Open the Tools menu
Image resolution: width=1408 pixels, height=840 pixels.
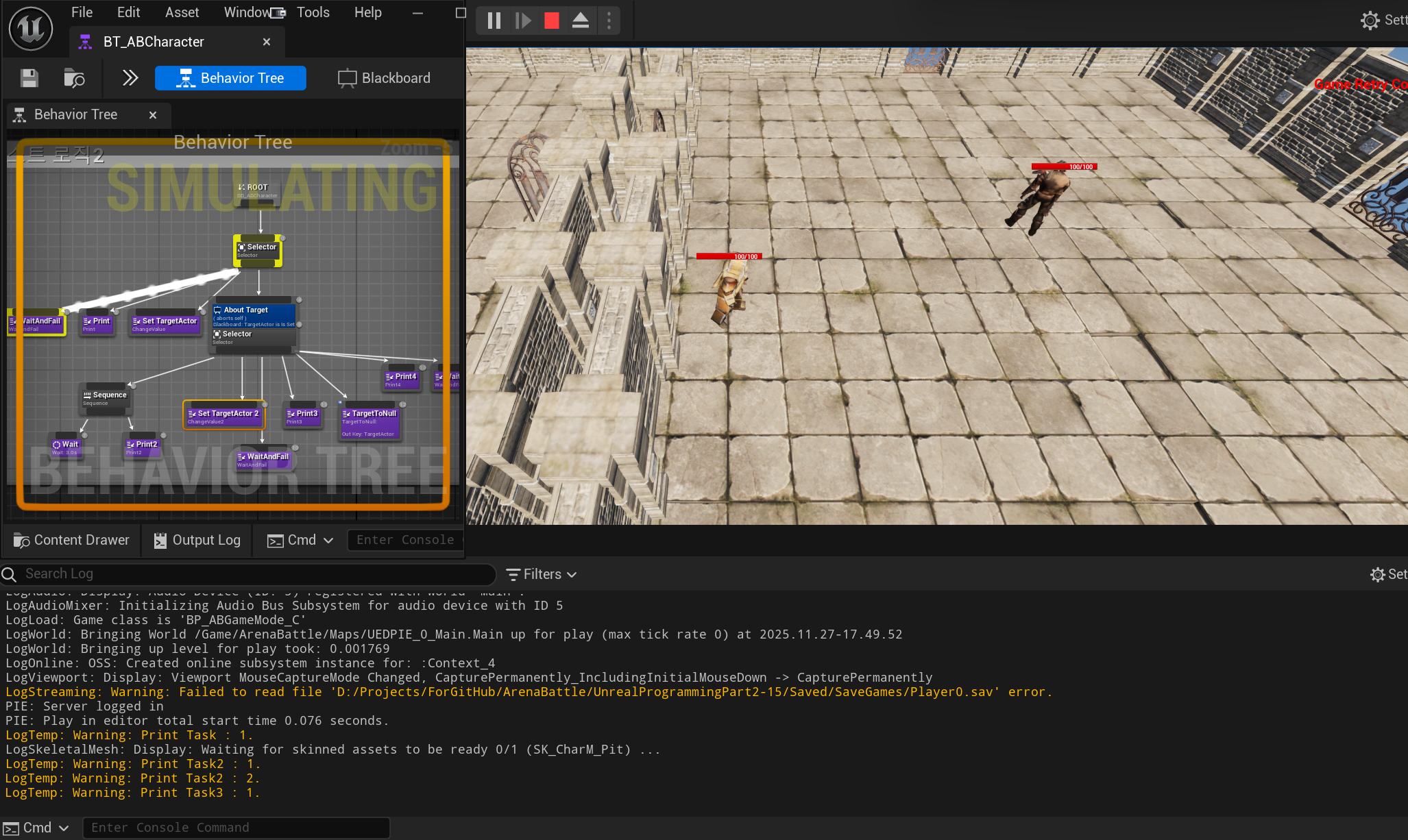pos(313,12)
